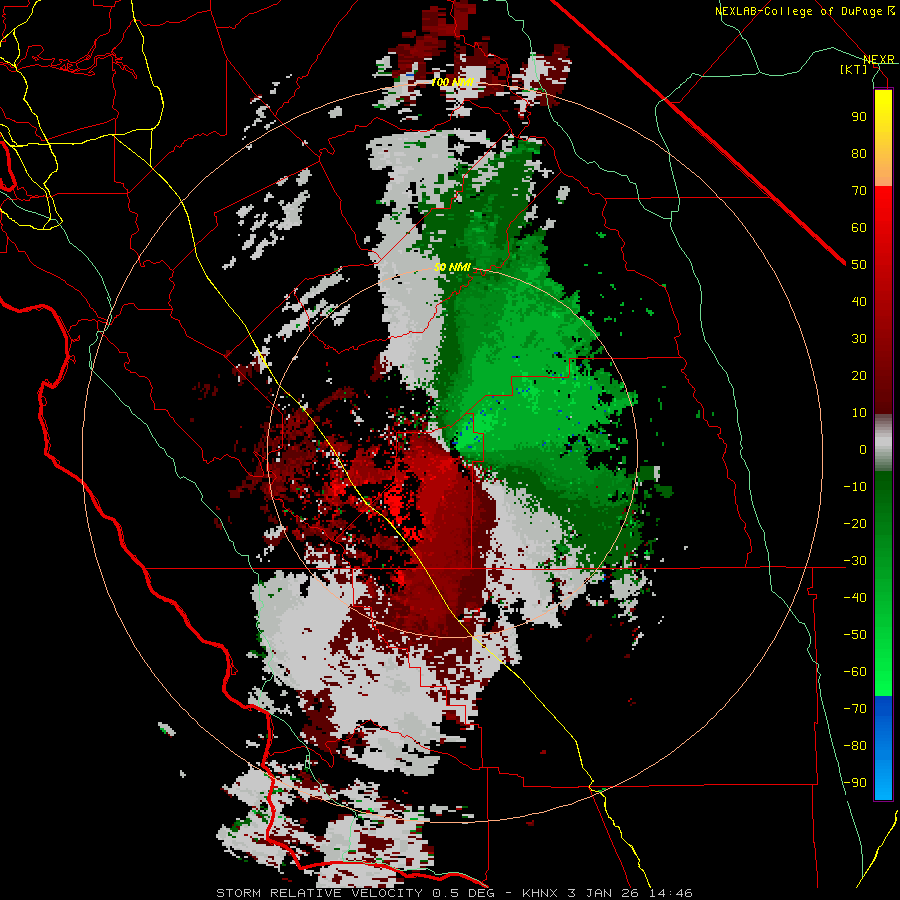900x900 pixels.
Task: Select the 100 NMI range ring label
Action: [452, 82]
